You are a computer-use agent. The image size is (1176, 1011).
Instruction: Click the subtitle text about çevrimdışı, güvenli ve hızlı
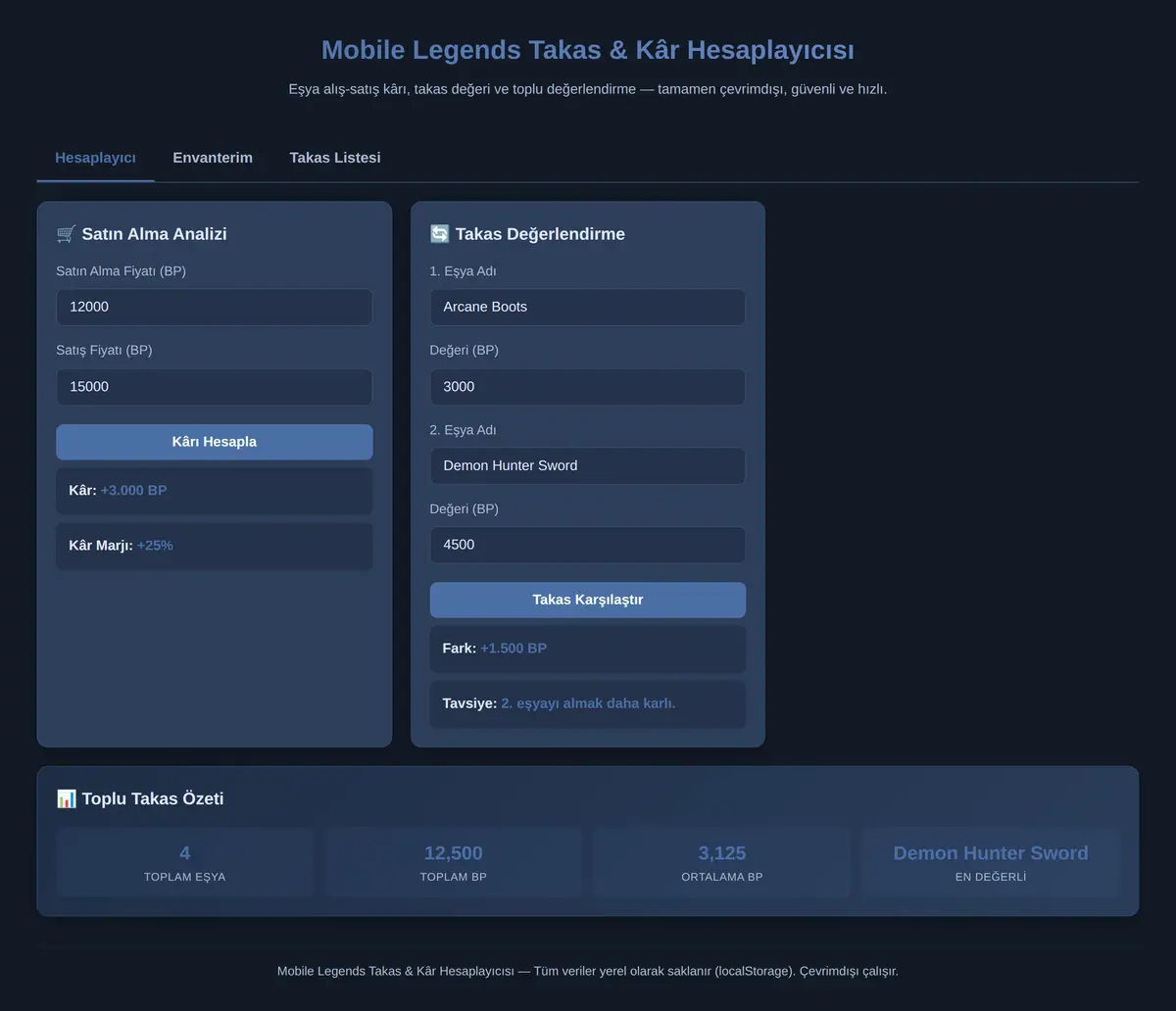588,89
